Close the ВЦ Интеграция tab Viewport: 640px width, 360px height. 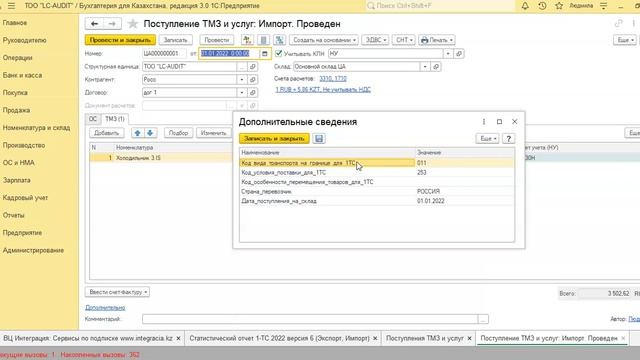(178, 338)
